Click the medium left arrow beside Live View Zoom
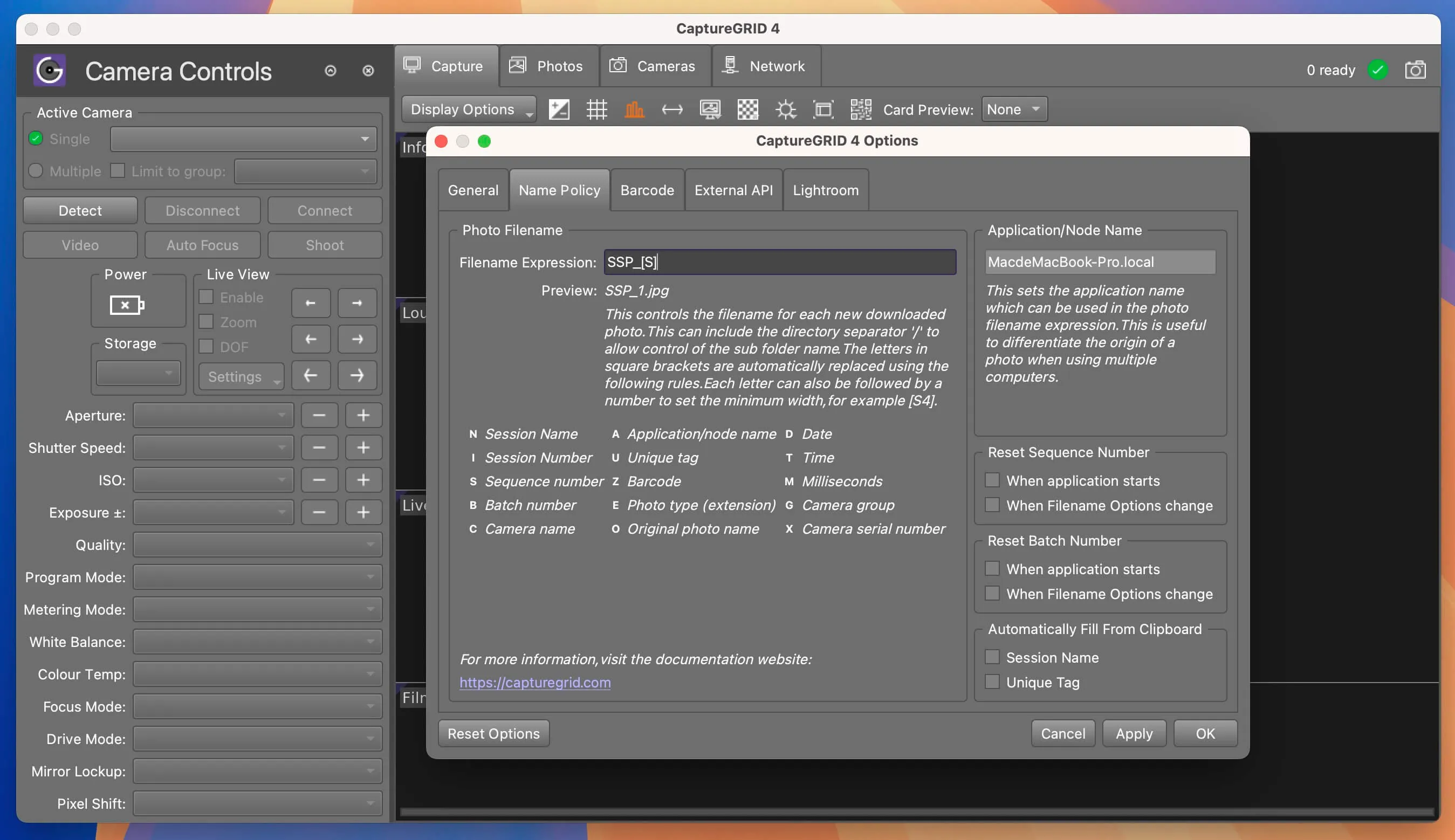Image resolution: width=1455 pixels, height=840 pixels. pyautogui.click(x=311, y=339)
